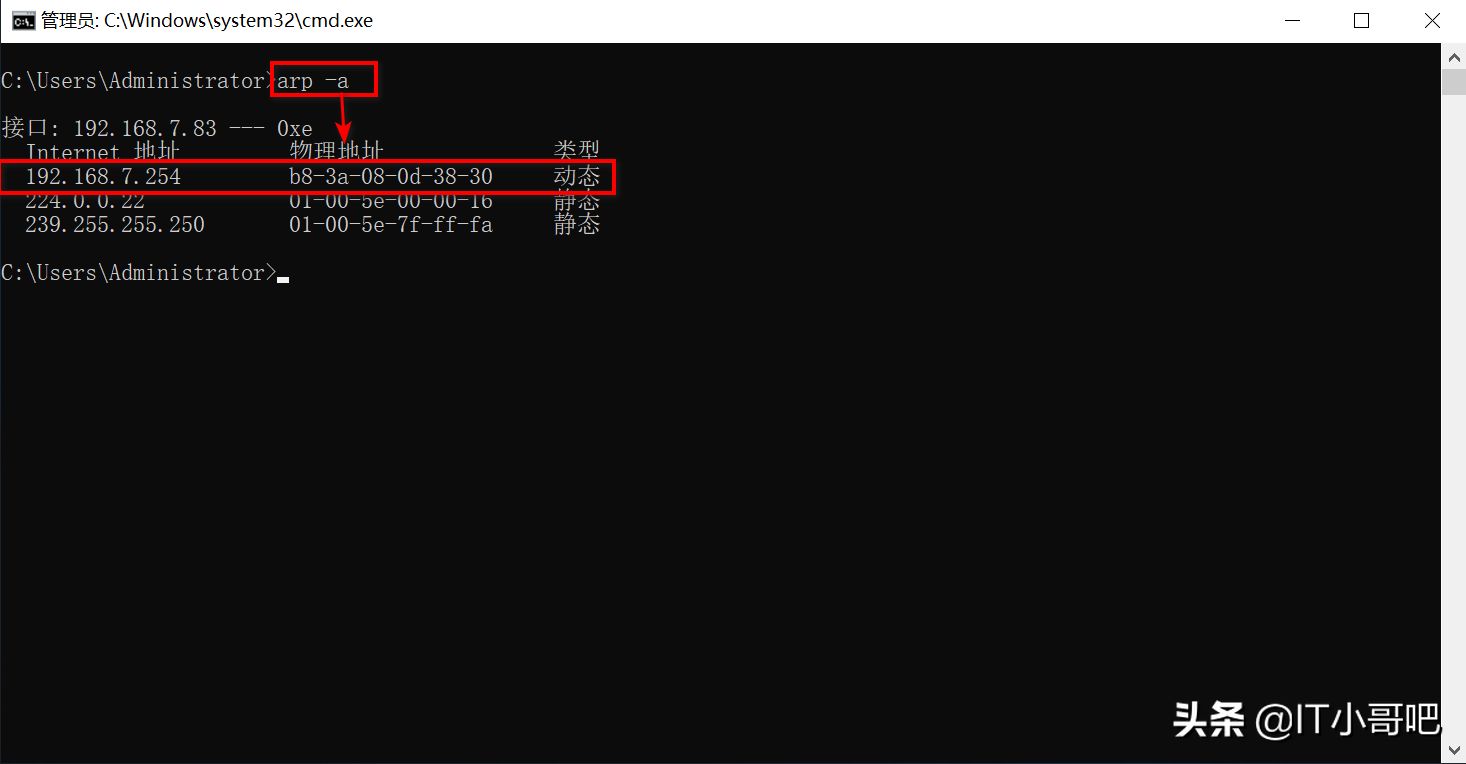The image size is (1466, 764).
Task: Click the Internet 地址 column header
Action: [103, 152]
